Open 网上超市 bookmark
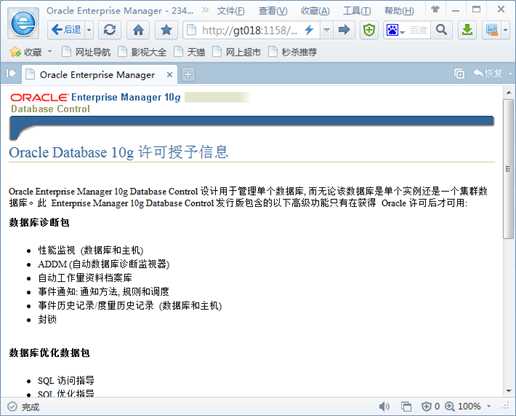516x416 pixels. pos(237,52)
